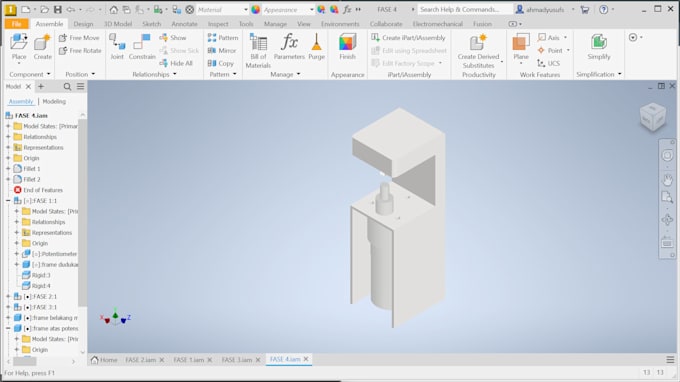Expand the Representations node under FASE 4.iam
680x382 pixels.
[x=8, y=147]
